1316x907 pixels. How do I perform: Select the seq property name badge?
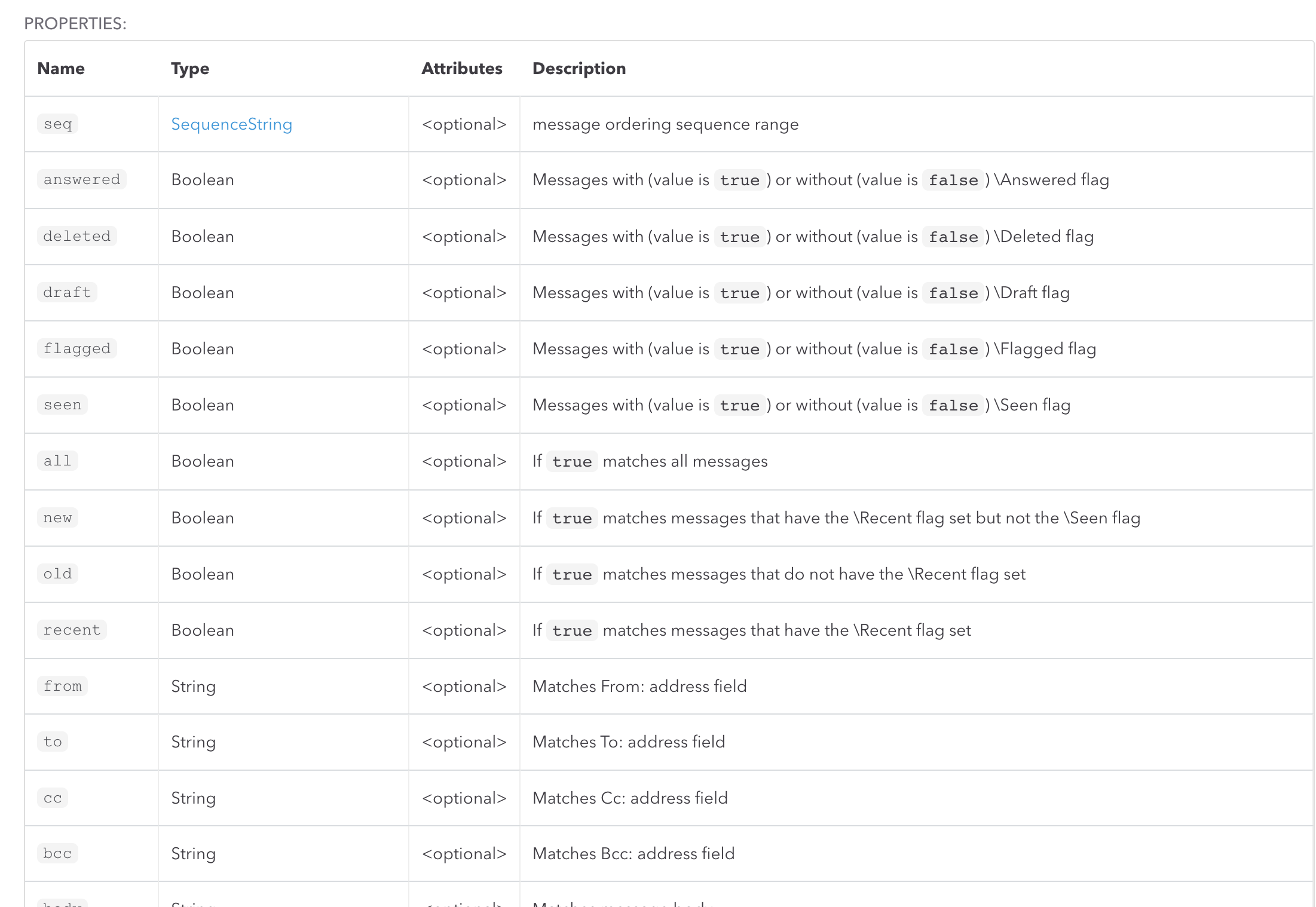coord(57,124)
